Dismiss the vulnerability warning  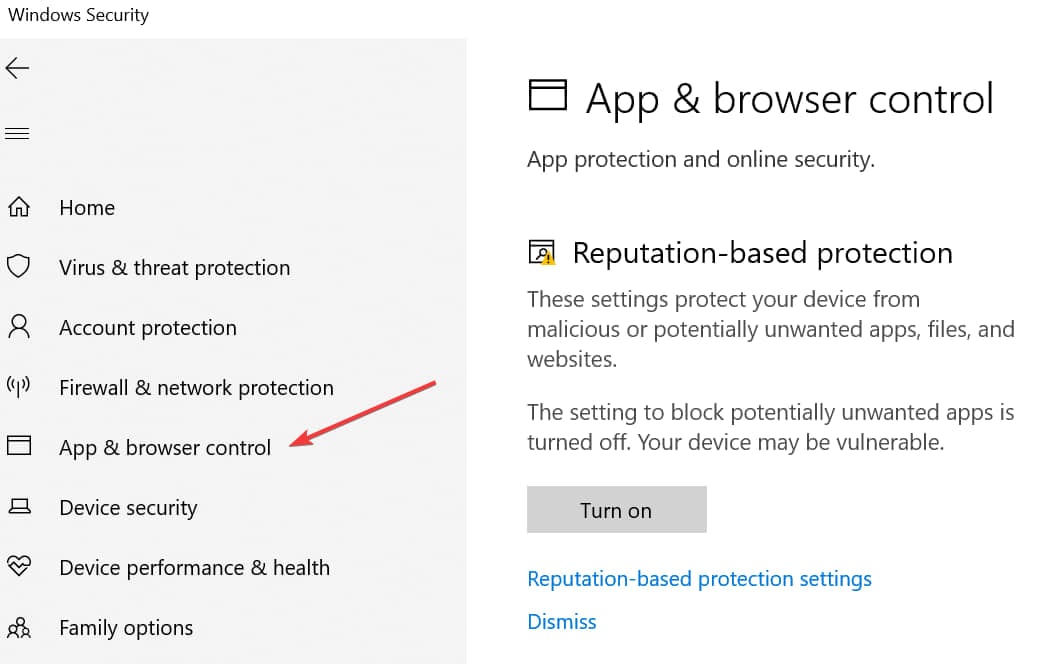click(x=561, y=621)
